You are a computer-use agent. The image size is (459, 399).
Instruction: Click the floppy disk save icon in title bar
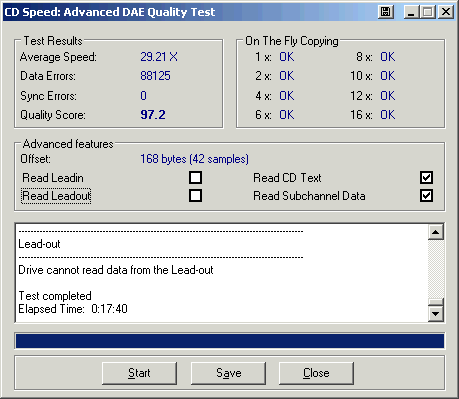coord(386,12)
